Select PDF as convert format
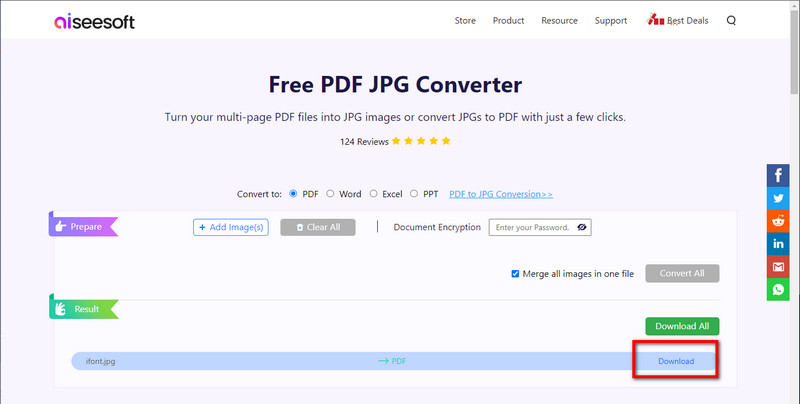Viewport: 800px width, 404px height. coord(293,194)
